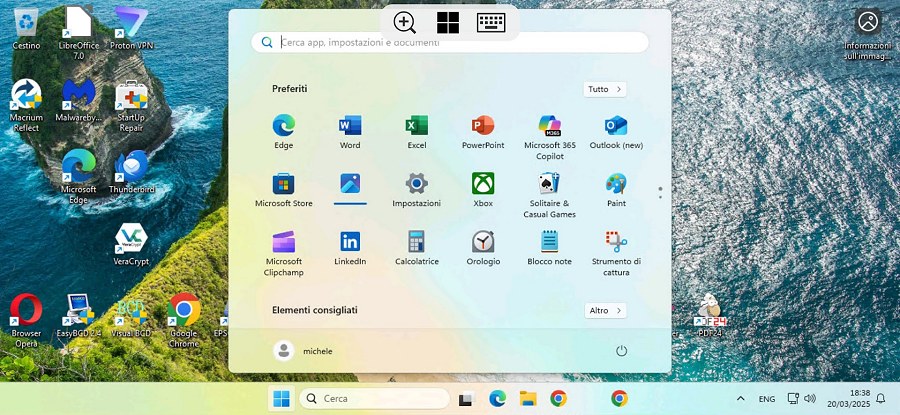
Task: Open the Cestino recycle bin on desktop
Action: (x=26, y=28)
